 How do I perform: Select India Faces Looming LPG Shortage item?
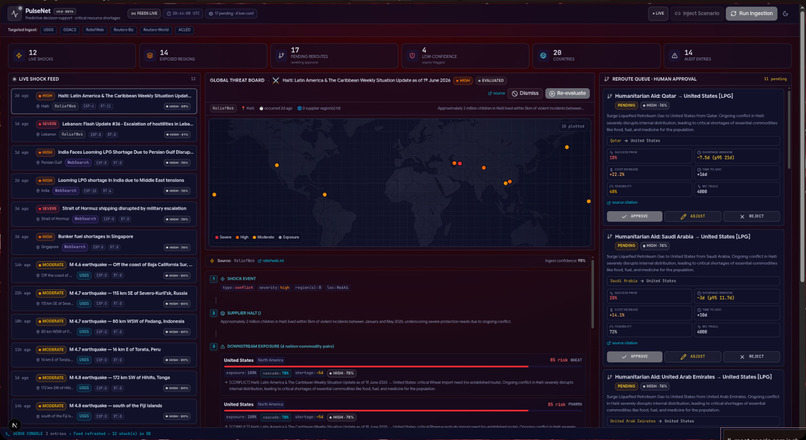104,157
